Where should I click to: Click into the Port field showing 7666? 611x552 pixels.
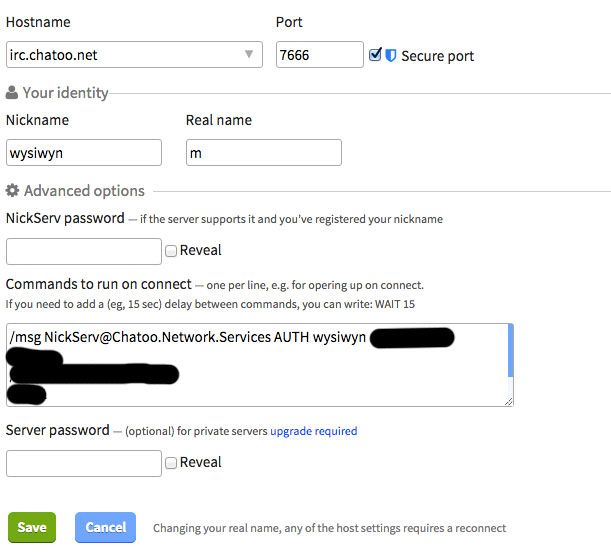click(x=320, y=55)
